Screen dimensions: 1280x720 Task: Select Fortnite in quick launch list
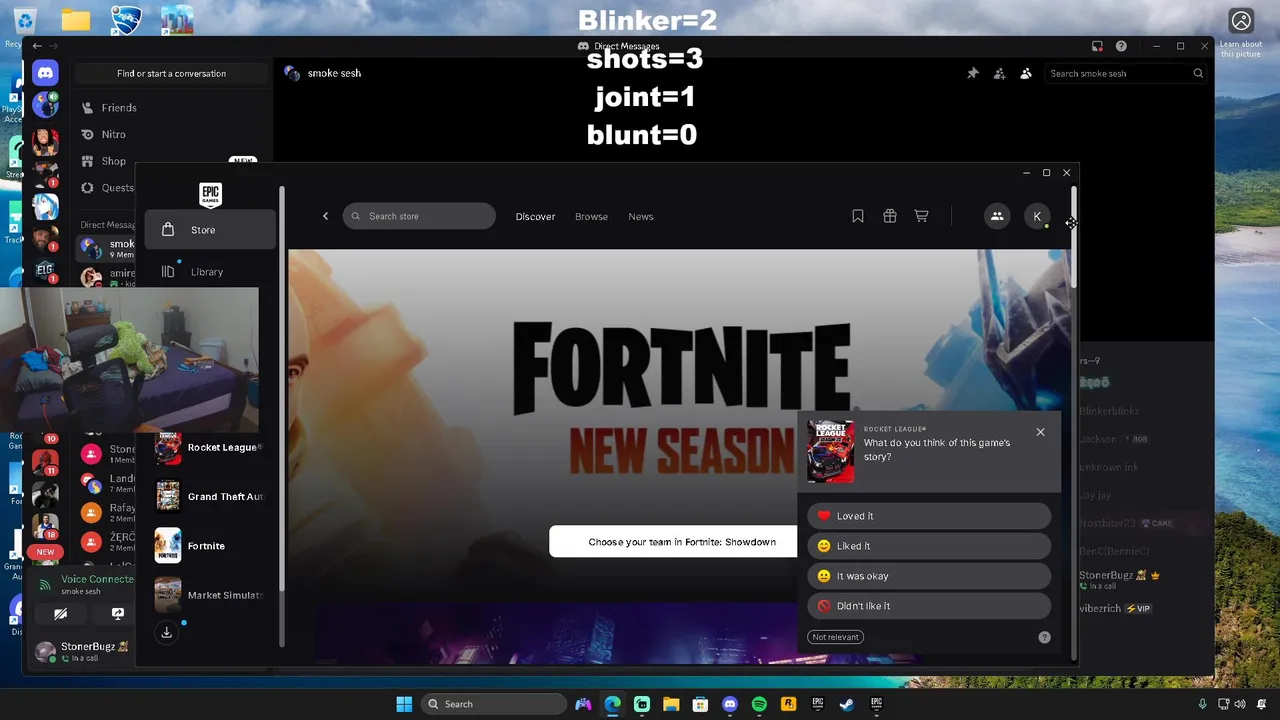[x=211, y=546]
